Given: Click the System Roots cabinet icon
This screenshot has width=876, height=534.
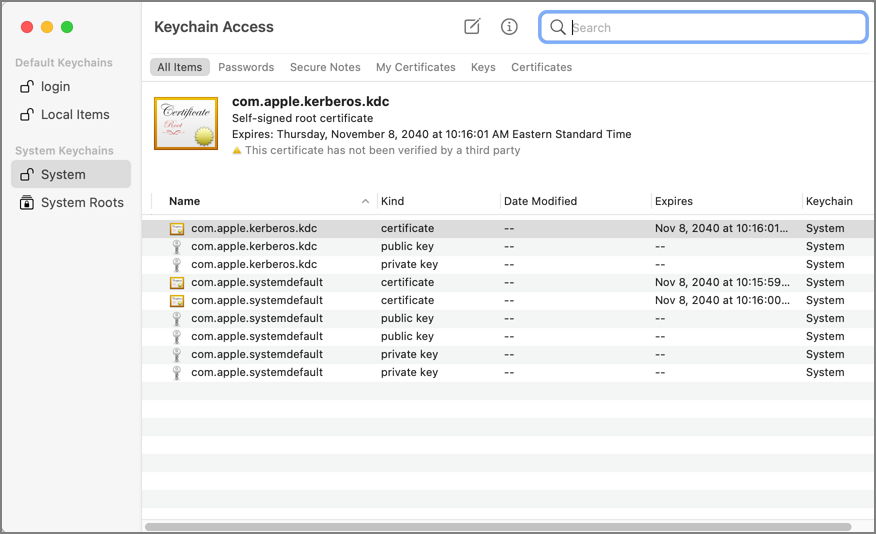Looking at the screenshot, I should pyautogui.click(x=26, y=202).
